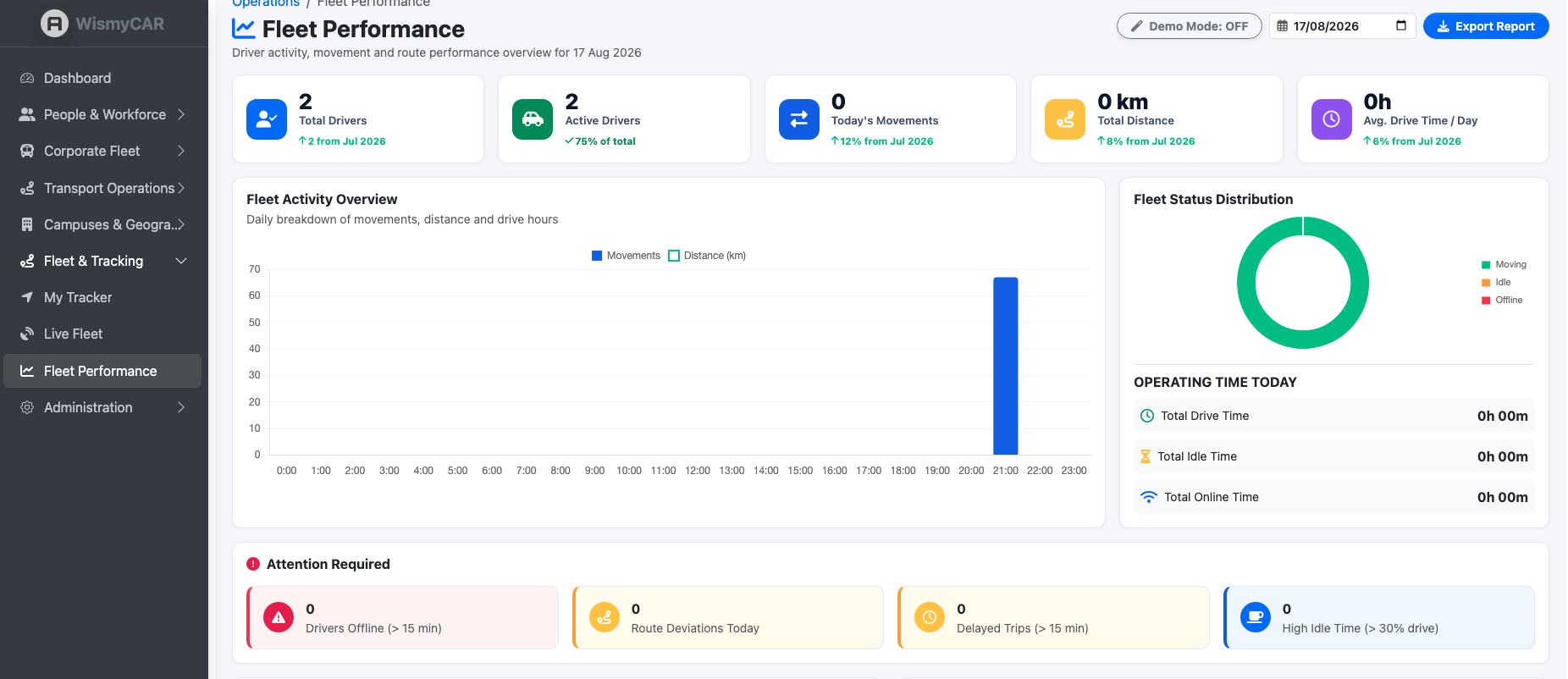Toggle Distance (km) series in chart legend
Image resolution: width=1568 pixels, height=679 pixels.
point(707,256)
